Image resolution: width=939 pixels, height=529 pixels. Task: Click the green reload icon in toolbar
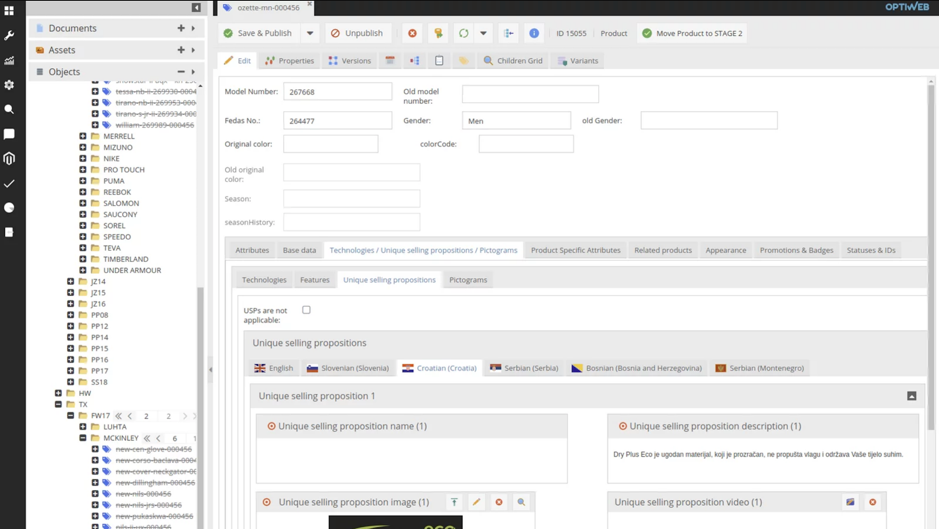[x=464, y=34]
